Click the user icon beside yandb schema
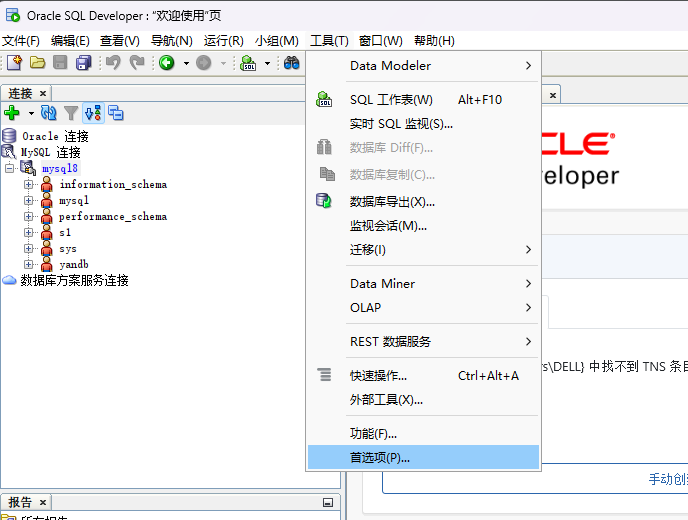 47,264
